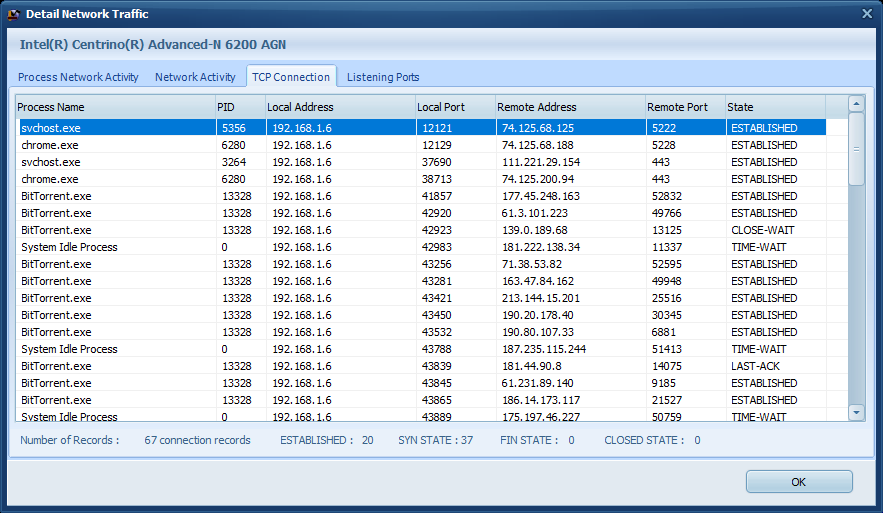This screenshot has width=883, height=513.
Task: Select BitTorrent.exe row in CLOSE-WAIT state
Action: pyautogui.click(x=422, y=230)
